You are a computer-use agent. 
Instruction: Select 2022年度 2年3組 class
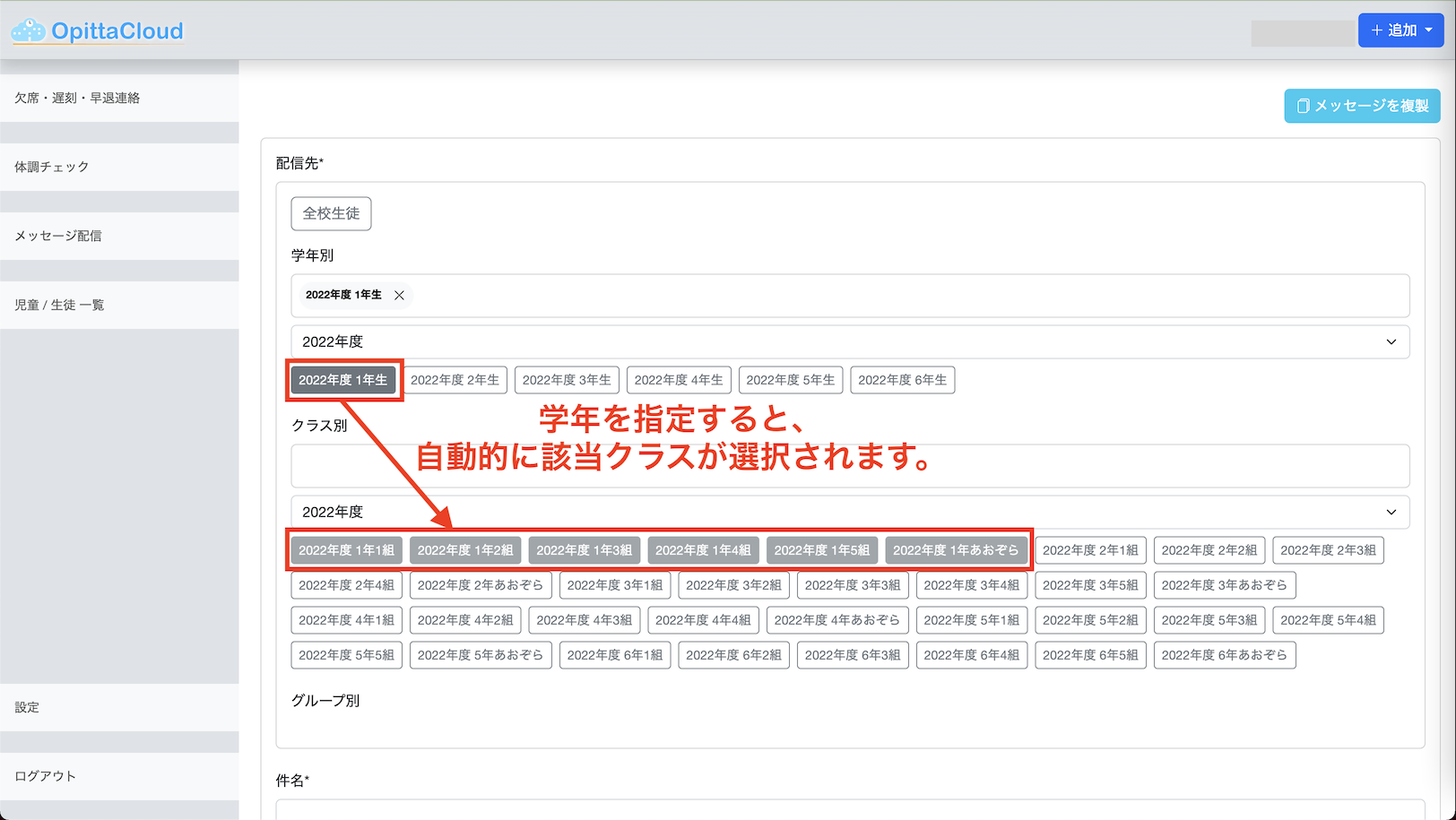pyautogui.click(x=1328, y=550)
